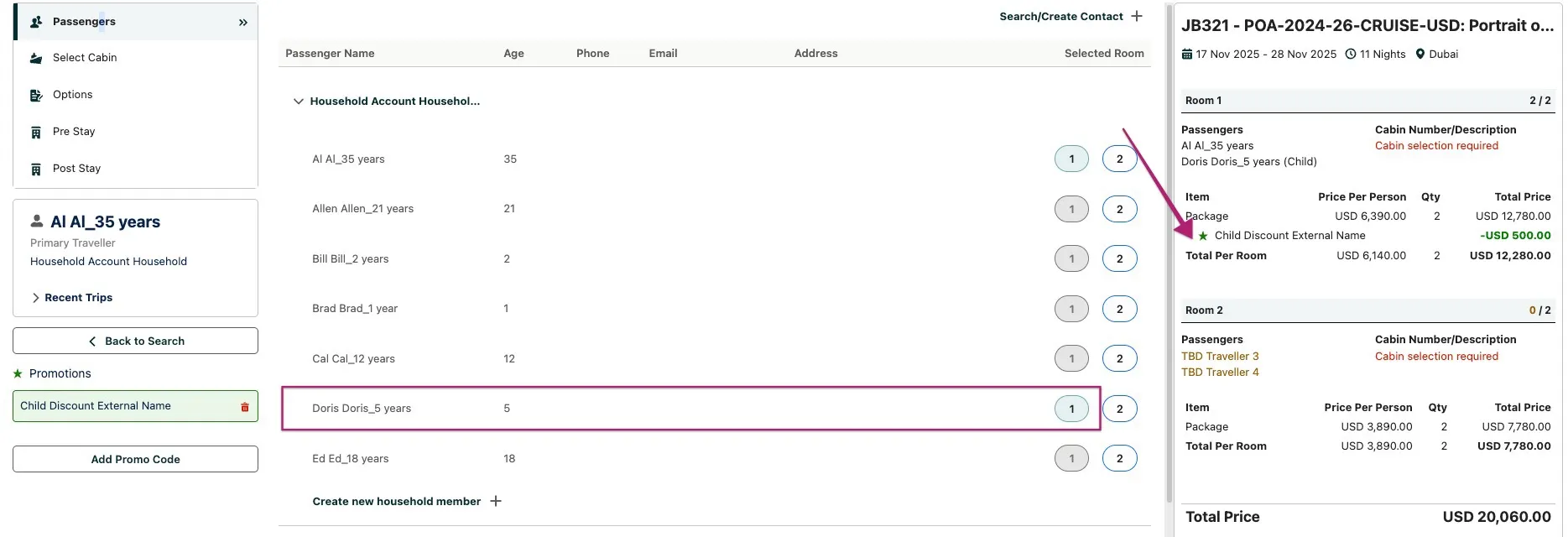1568x537 pixels.
Task: Click the Add Promo Code button
Action: [135, 459]
